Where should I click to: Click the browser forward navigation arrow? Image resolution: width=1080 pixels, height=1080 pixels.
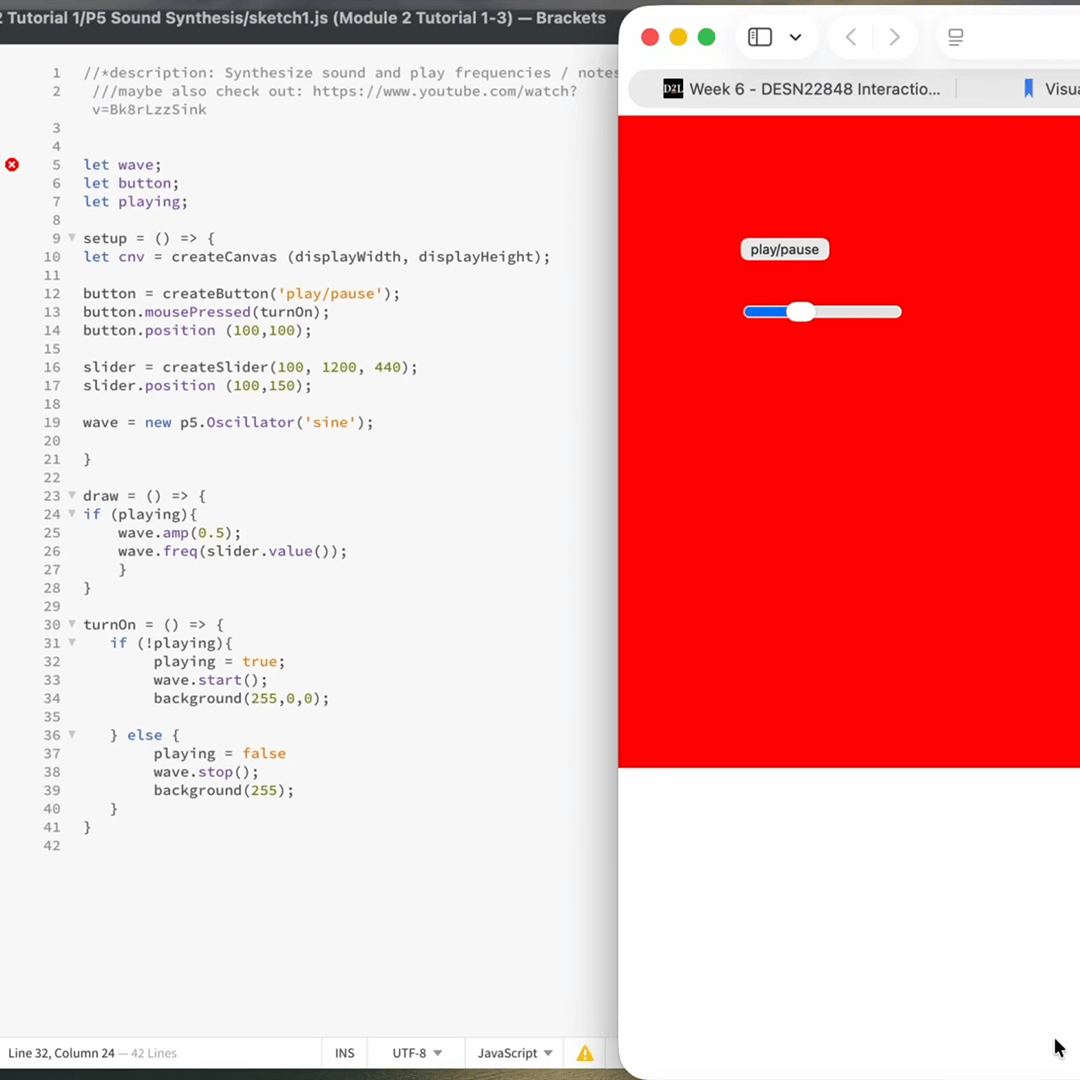coord(894,37)
